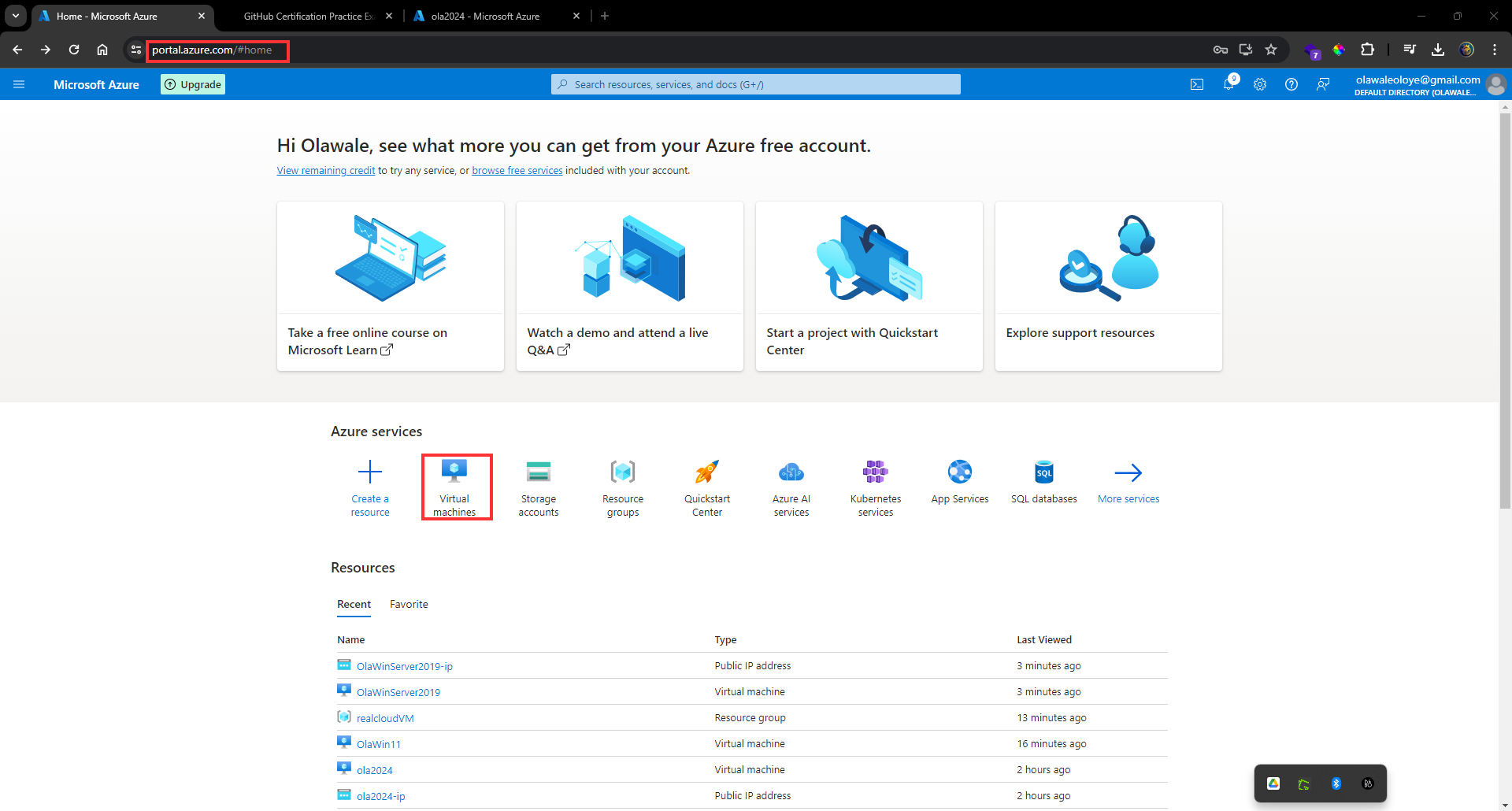
Task: Go forward using browser forward arrow
Action: [x=46, y=50]
